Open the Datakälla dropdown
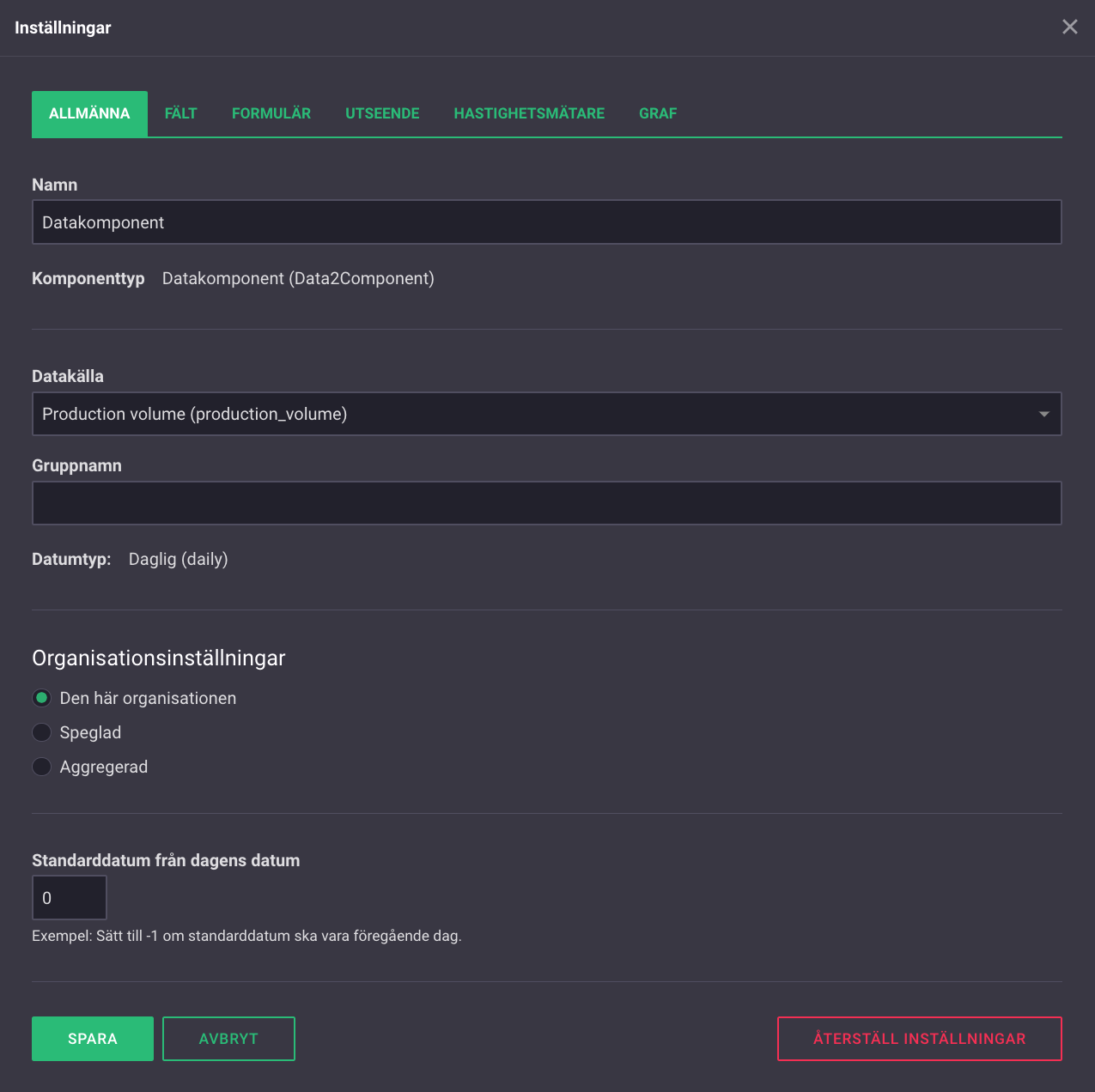The width and height of the screenshot is (1095, 1092). tap(532, 414)
